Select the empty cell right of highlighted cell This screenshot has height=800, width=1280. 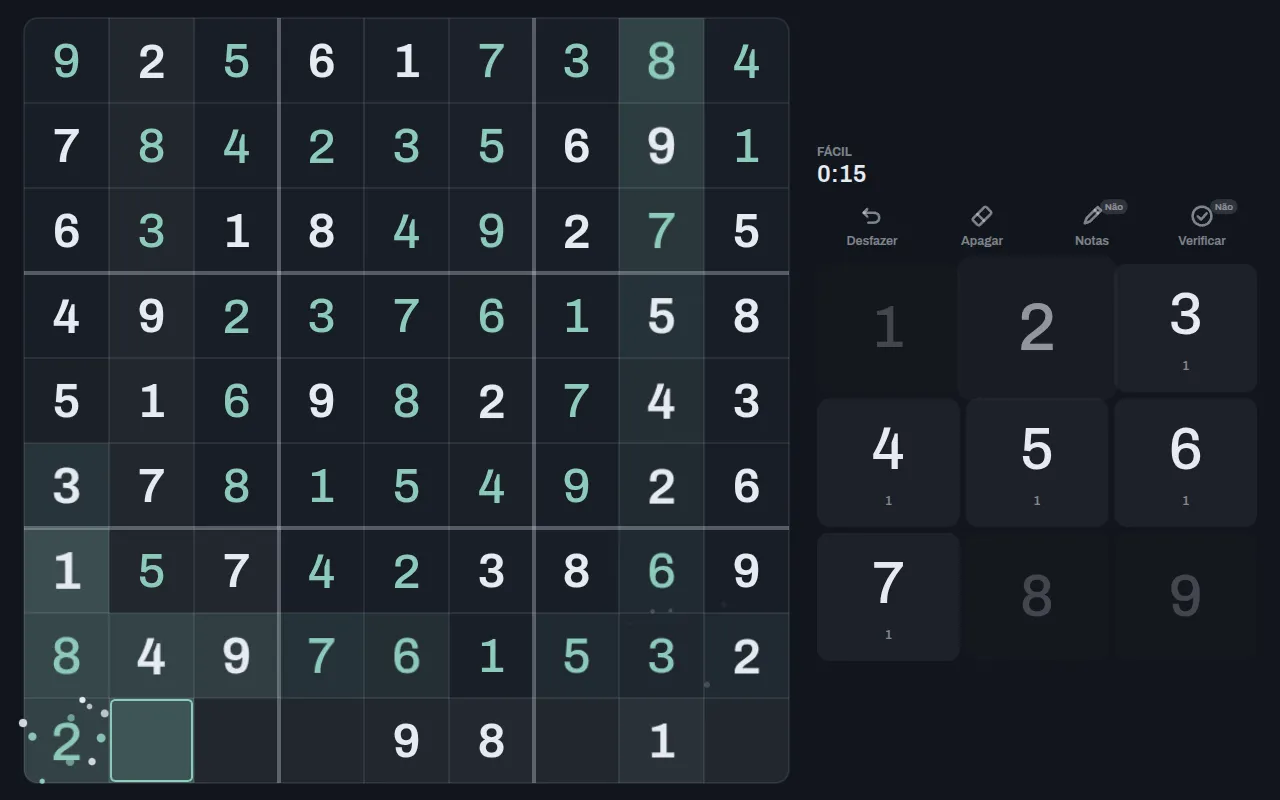pos(236,740)
